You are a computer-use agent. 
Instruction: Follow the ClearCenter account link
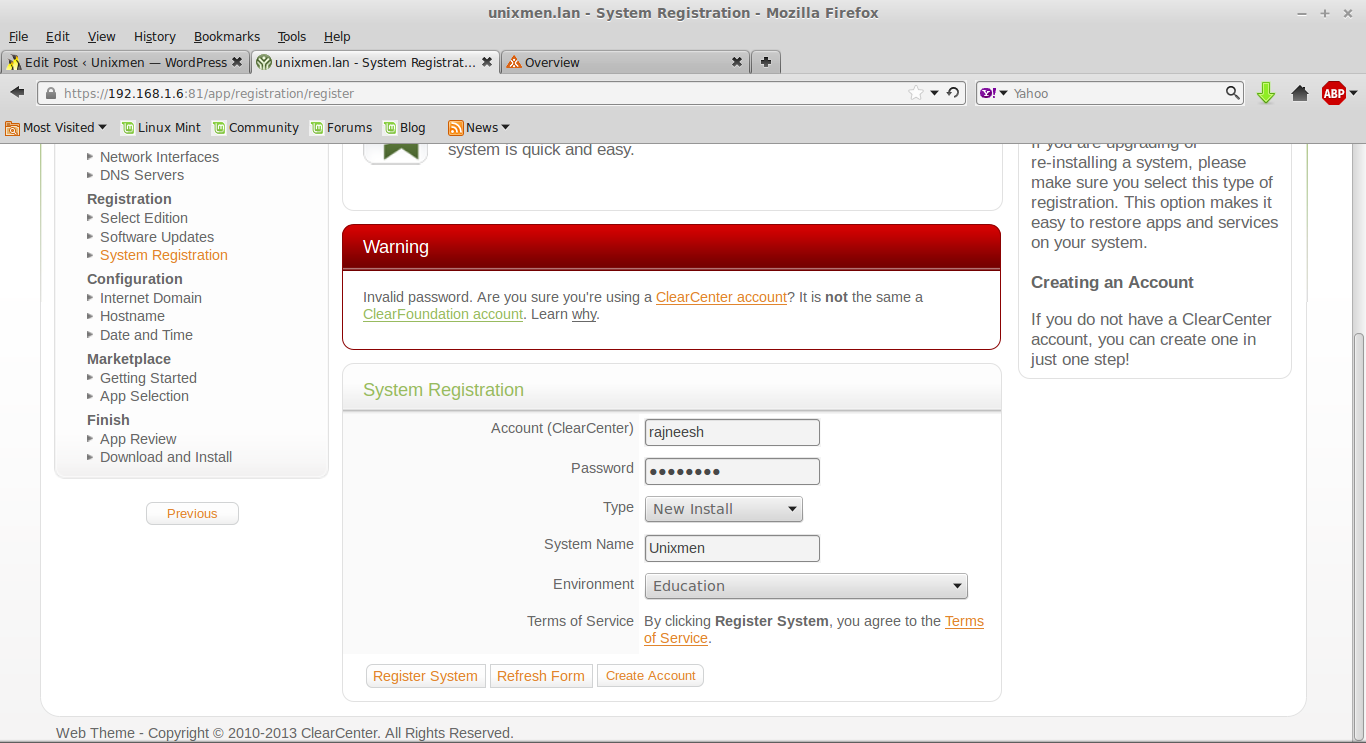721,297
